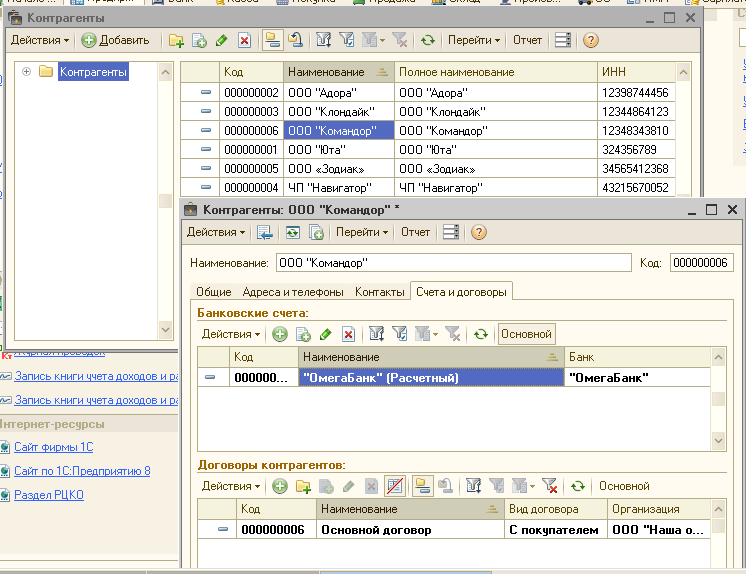Viewport: 746px width, 574px height.
Task: Refresh Контрагенты list with green arrows icon
Action: 428,40
